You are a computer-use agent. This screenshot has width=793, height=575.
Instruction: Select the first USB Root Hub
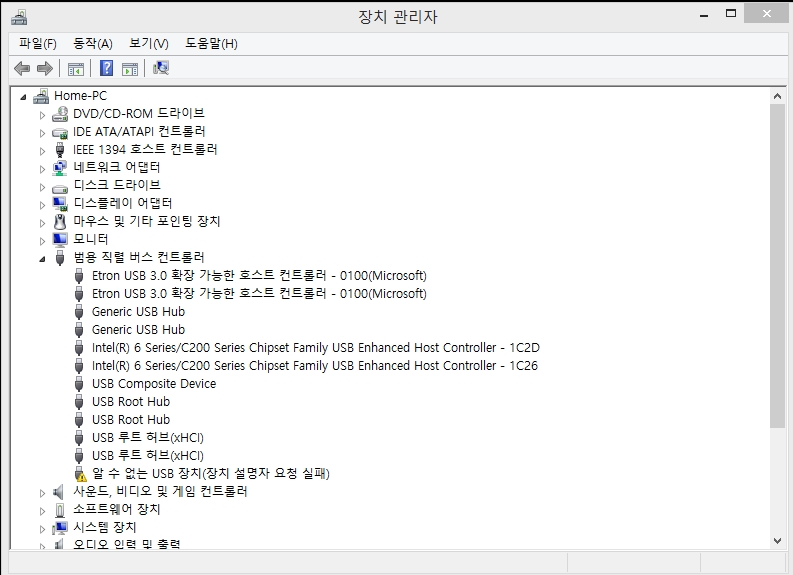click(130, 402)
